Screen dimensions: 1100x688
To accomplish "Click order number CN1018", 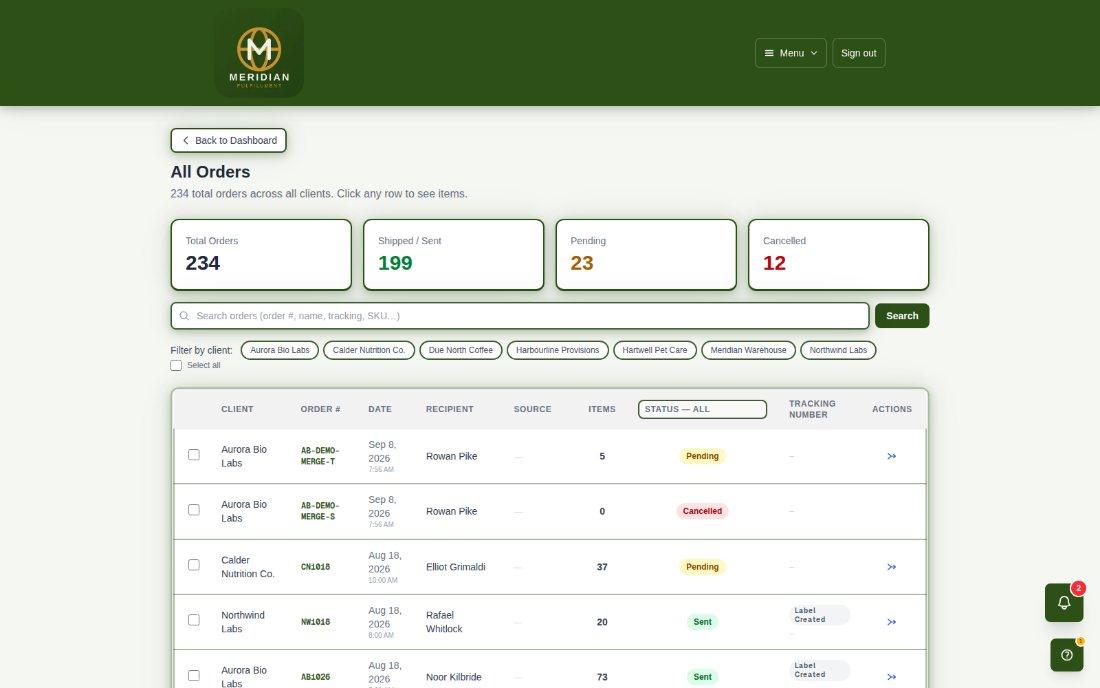I will (x=316, y=567).
